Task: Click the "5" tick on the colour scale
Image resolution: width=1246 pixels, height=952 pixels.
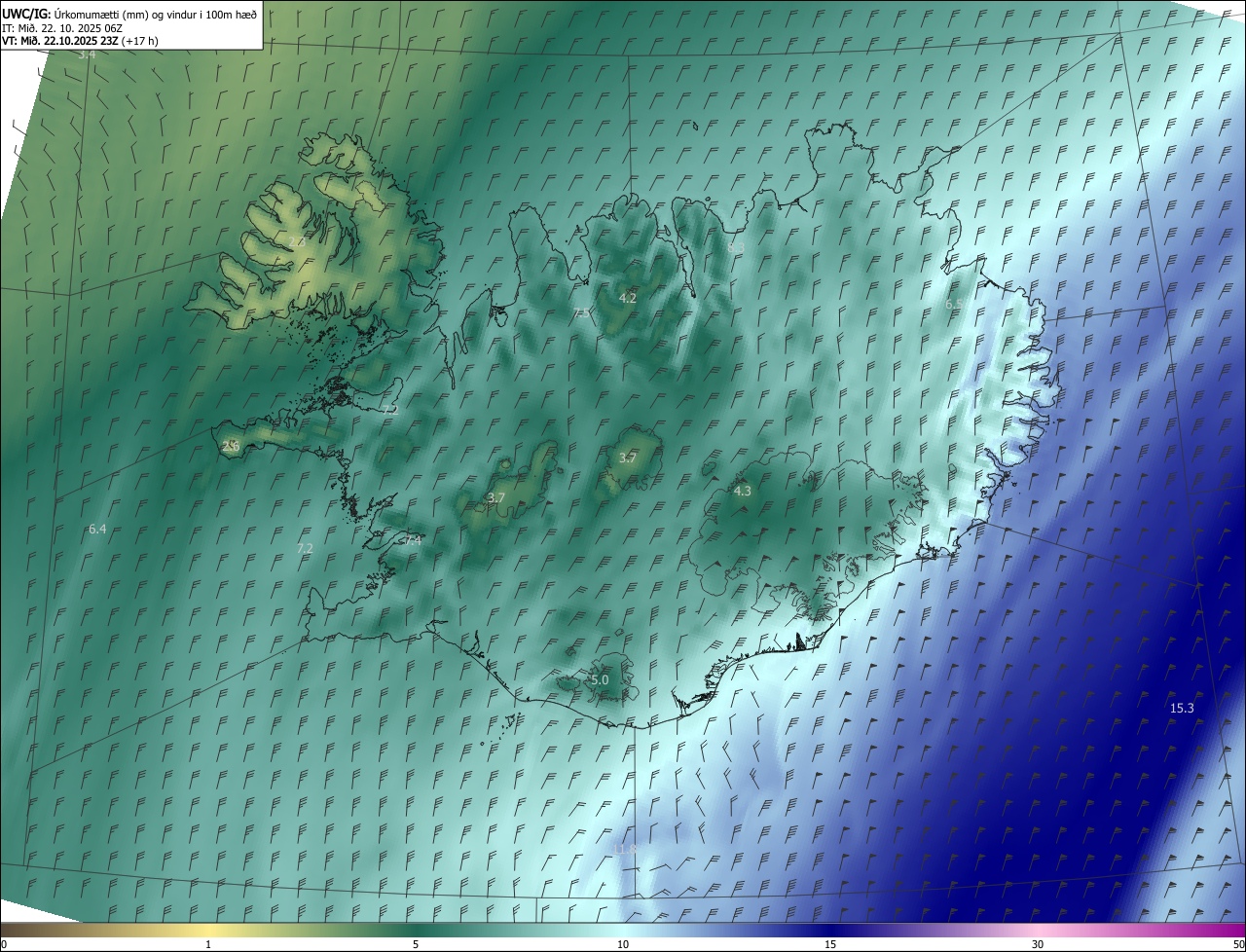Action: click(x=416, y=944)
